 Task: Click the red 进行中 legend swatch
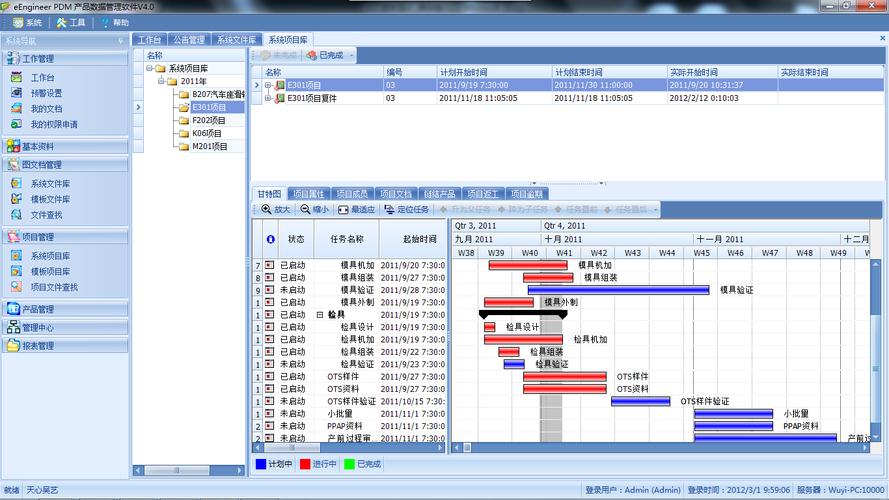[305, 464]
